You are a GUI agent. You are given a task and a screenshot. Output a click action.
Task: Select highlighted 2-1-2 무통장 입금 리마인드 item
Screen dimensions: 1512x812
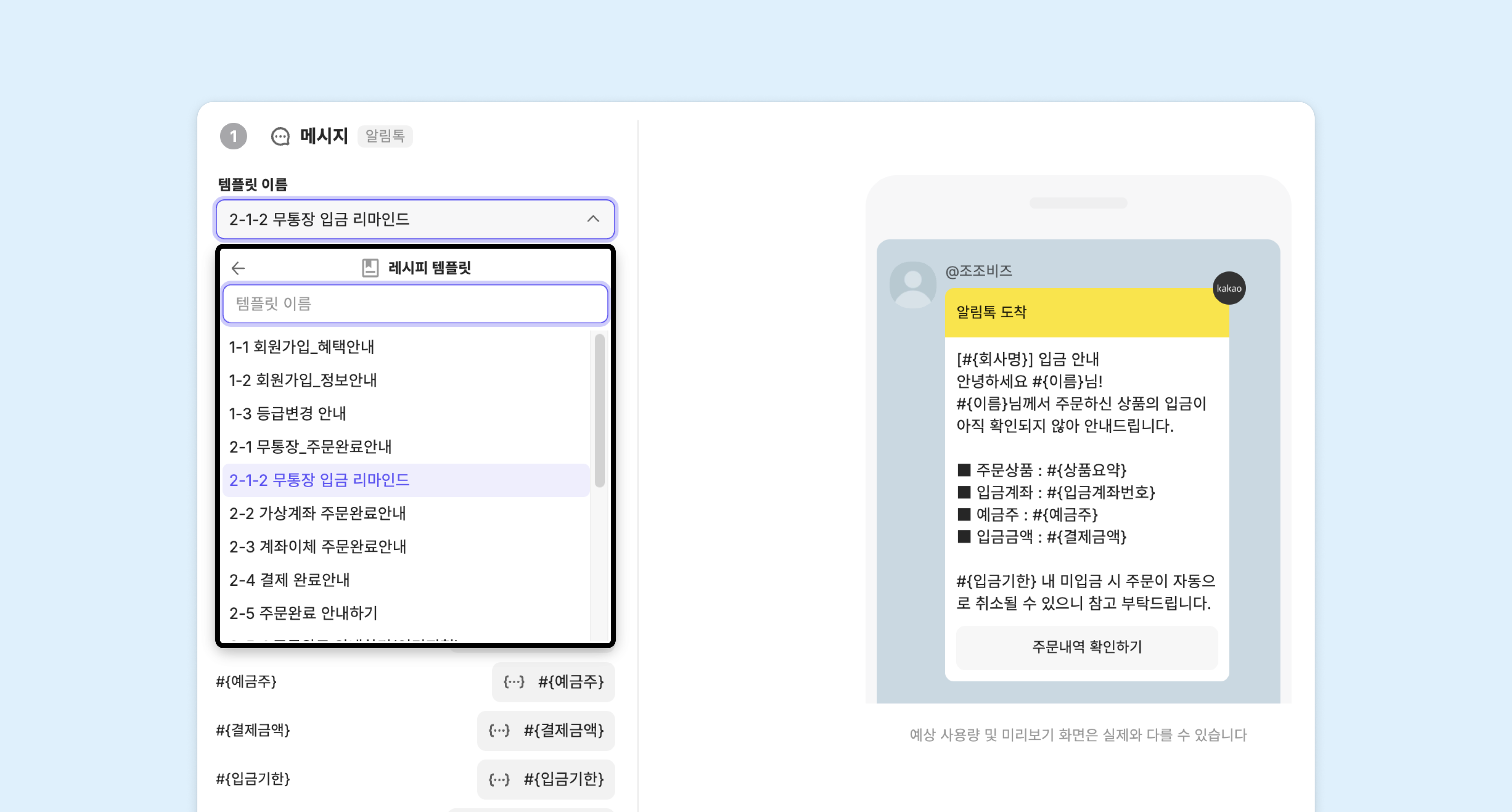(406, 480)
